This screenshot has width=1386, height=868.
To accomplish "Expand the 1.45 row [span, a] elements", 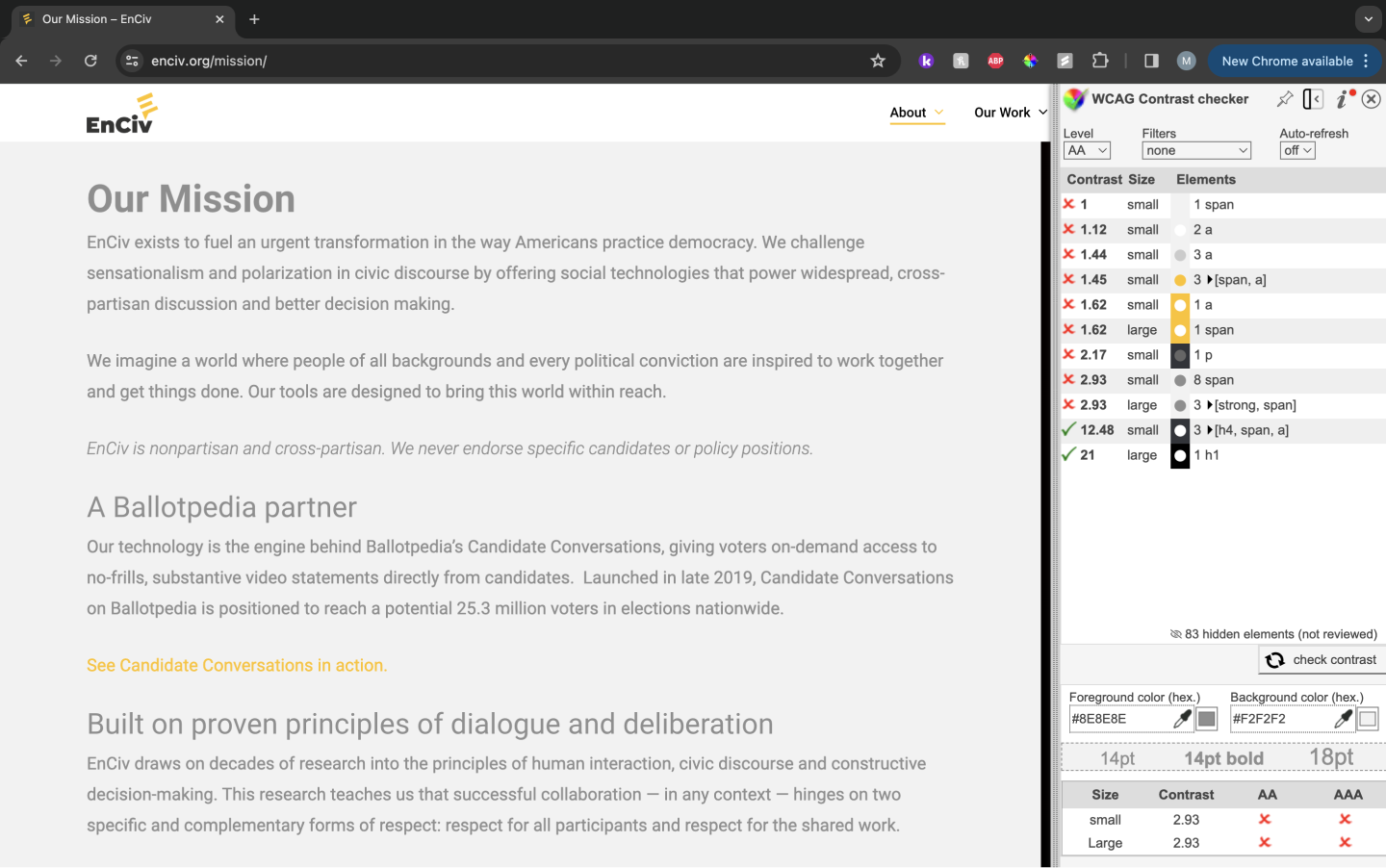I will coord(1210,280).
